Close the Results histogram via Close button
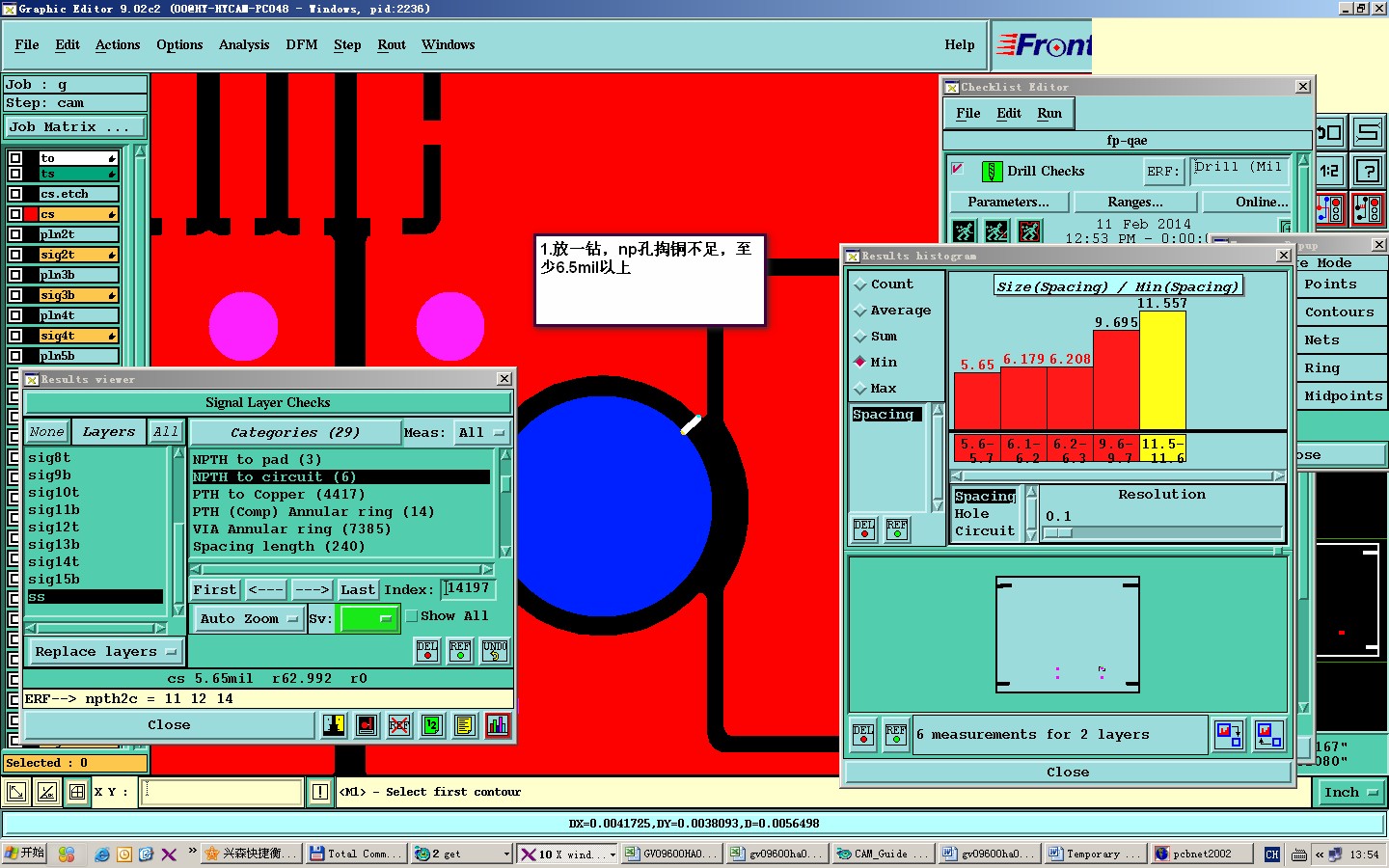Viewport: 1389px width, 868px height. [1068, 773]
